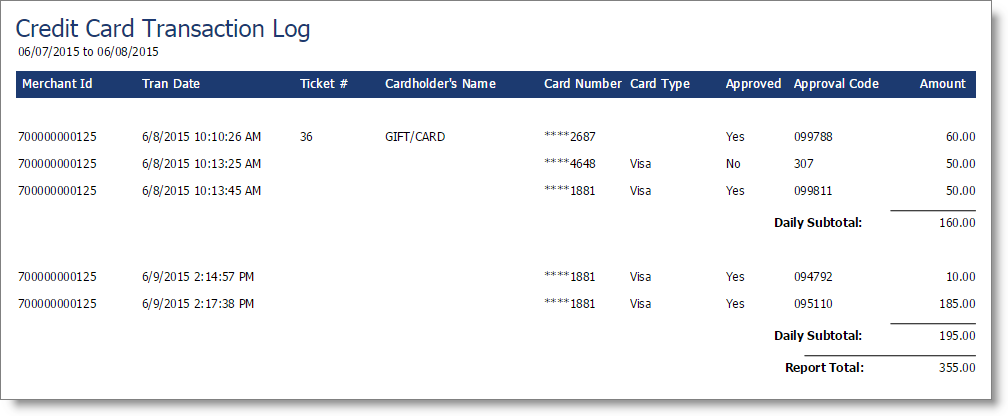Click the Tran Date column header

[171, 84]
